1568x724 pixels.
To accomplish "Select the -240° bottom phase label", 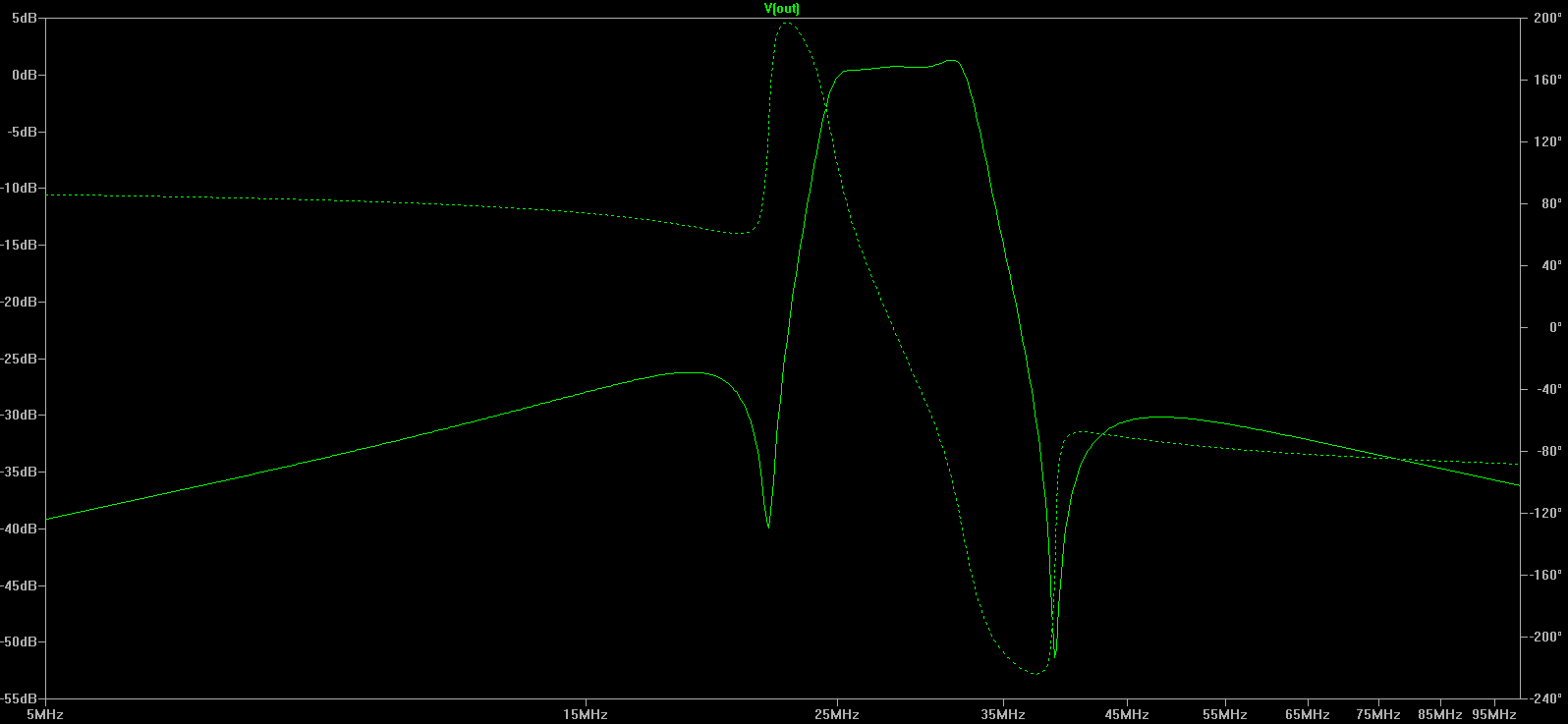I will tap(1545, 698).
